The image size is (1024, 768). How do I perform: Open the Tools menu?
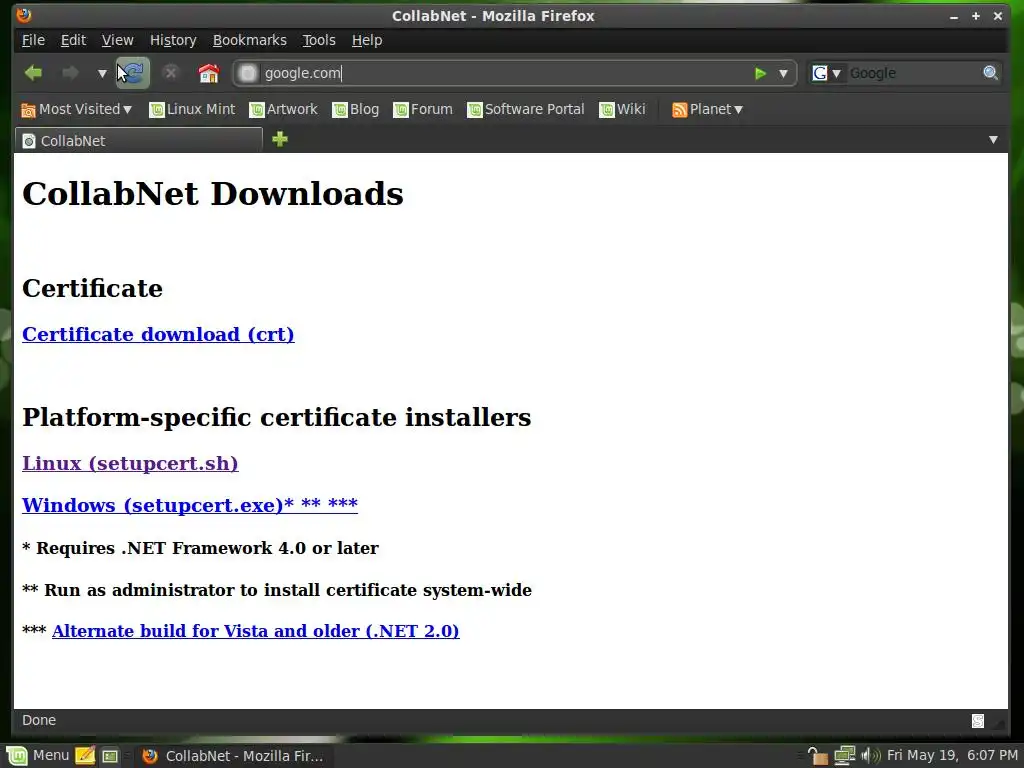[x=319, y=40]
